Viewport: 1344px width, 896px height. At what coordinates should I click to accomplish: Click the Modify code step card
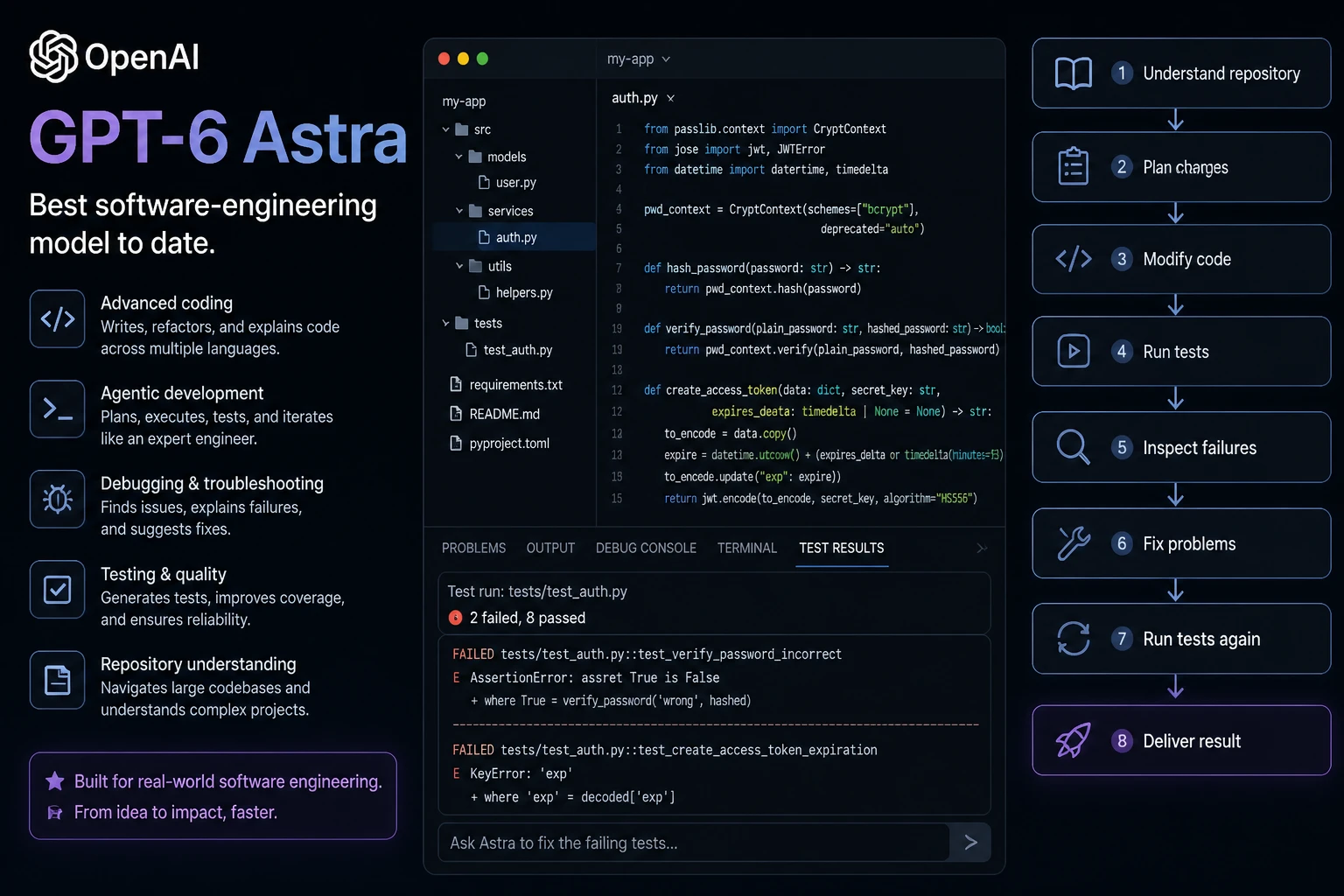(x=1181, y=259)
